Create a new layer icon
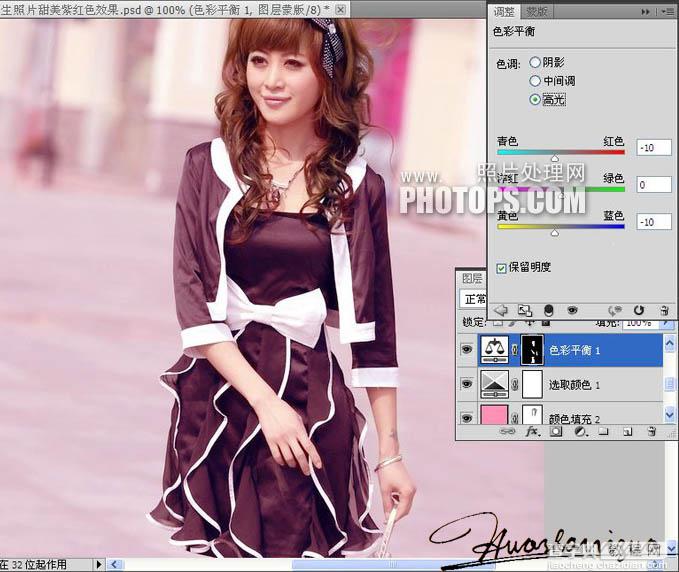Screen dimensions: 679x572 click(x=627, y=431)
